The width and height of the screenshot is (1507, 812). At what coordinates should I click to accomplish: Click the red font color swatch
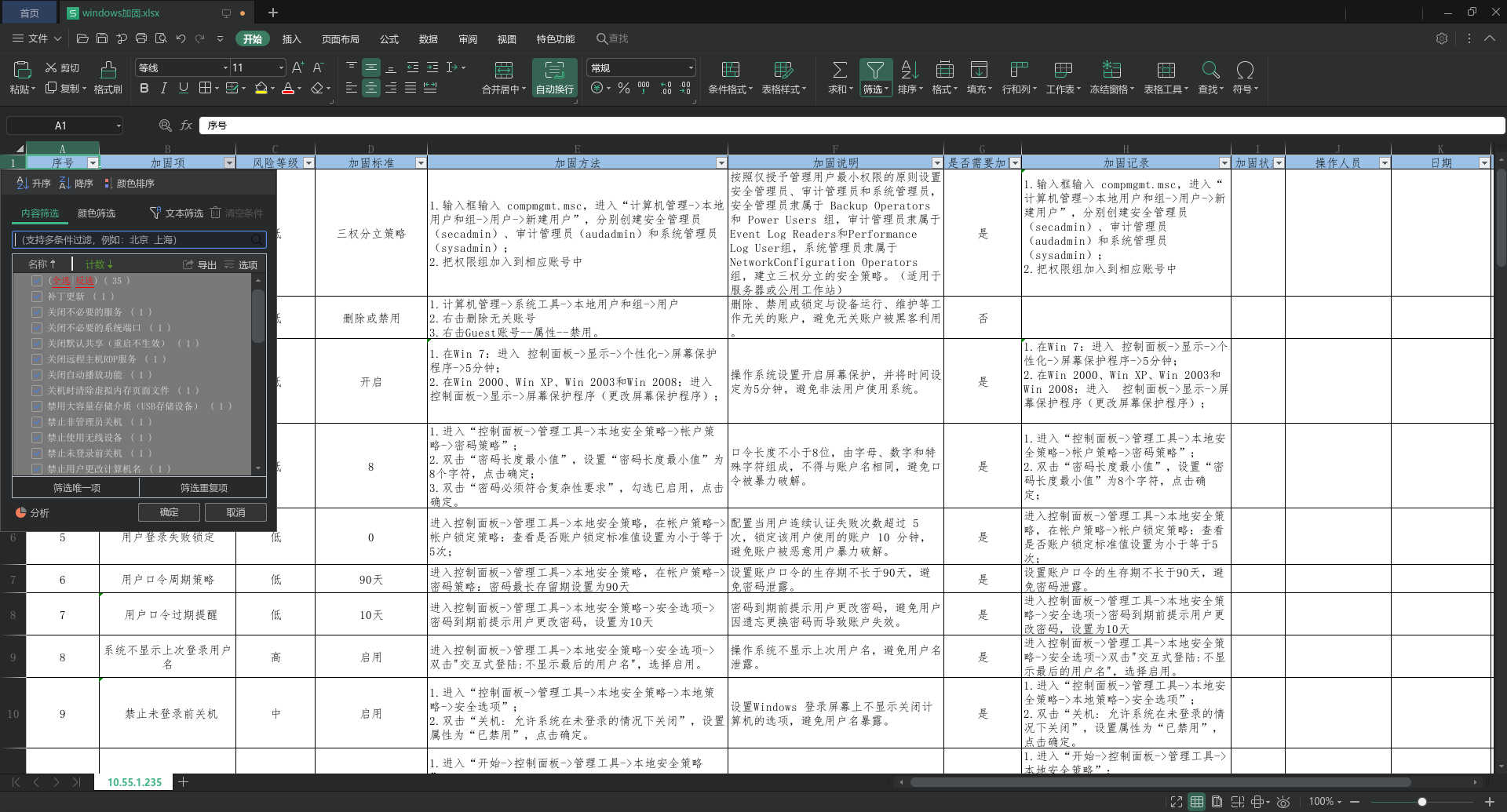click(x=288, y=88)
